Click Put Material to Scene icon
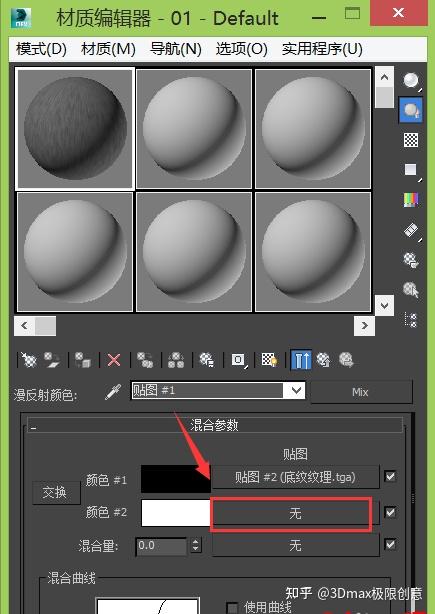Screen dimensions: 435x614 (x=52, y=359)
